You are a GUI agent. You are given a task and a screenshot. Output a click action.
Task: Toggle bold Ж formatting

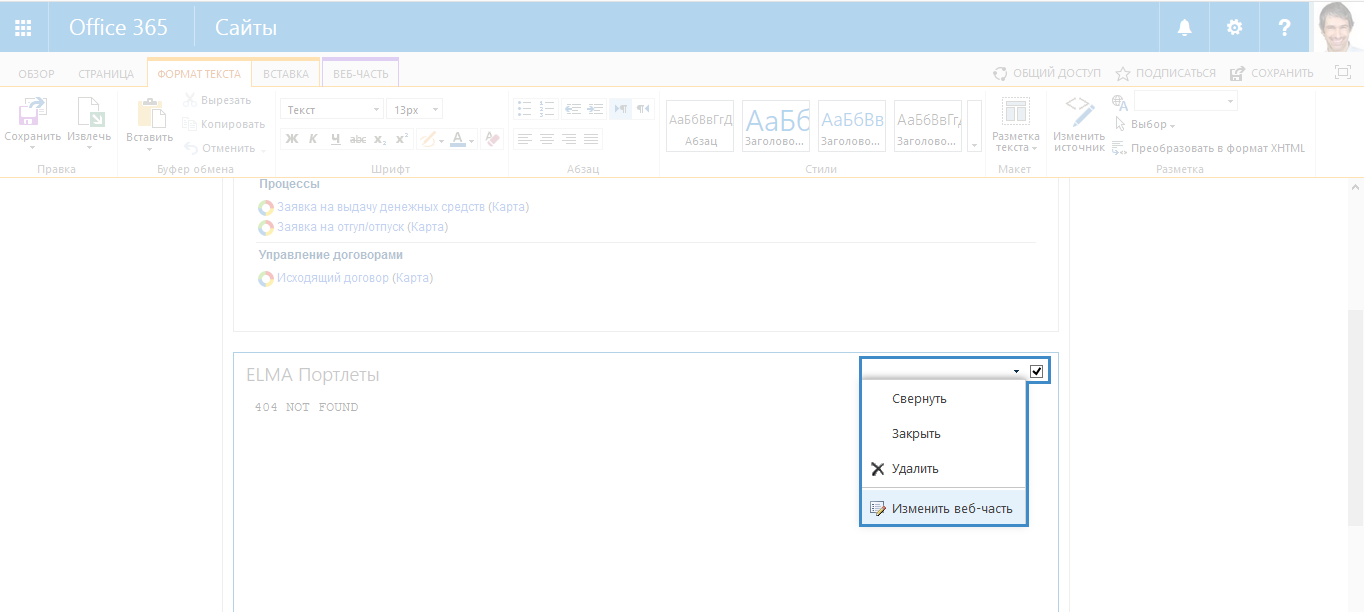[x=292, y=139]
